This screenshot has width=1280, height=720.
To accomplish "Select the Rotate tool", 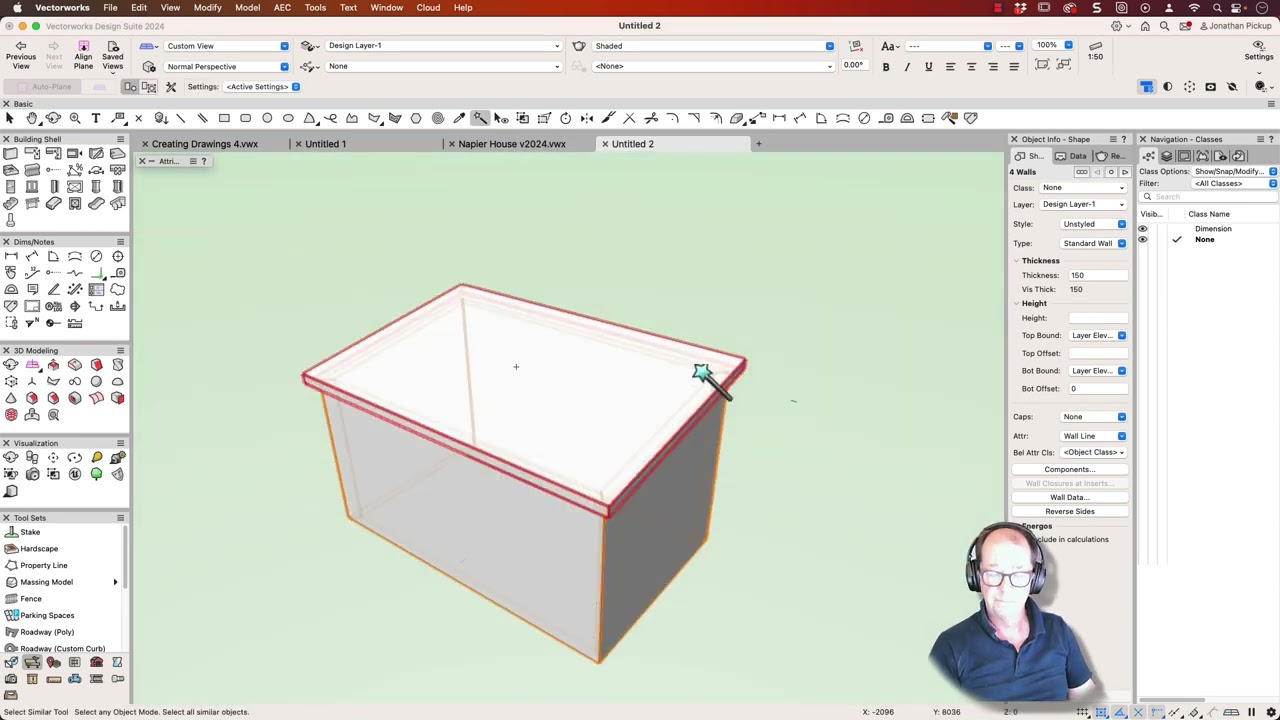I will 565,118.
